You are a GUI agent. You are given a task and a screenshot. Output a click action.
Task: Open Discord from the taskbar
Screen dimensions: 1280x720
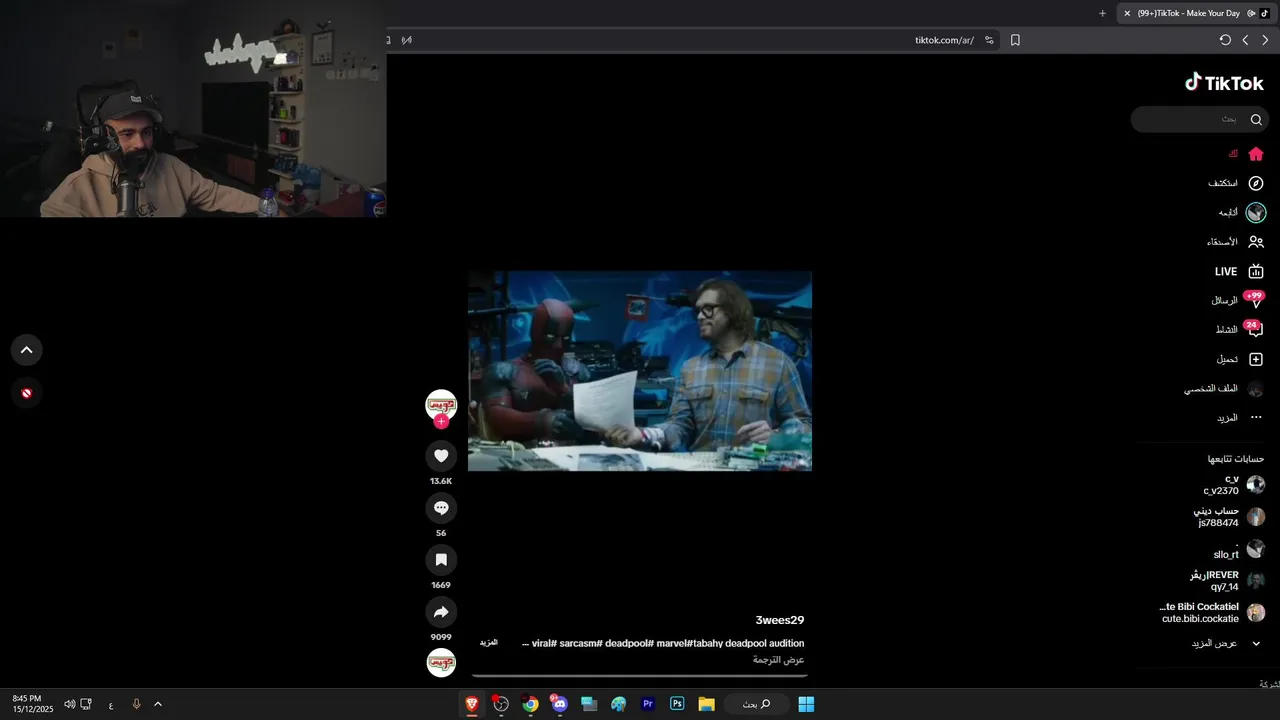tap(558, 704)
